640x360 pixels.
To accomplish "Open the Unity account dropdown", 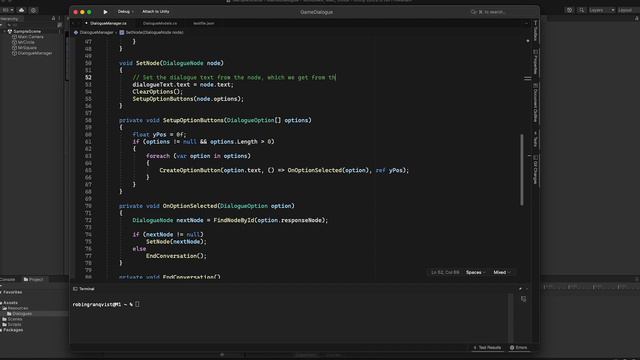I will pos(8,10).
